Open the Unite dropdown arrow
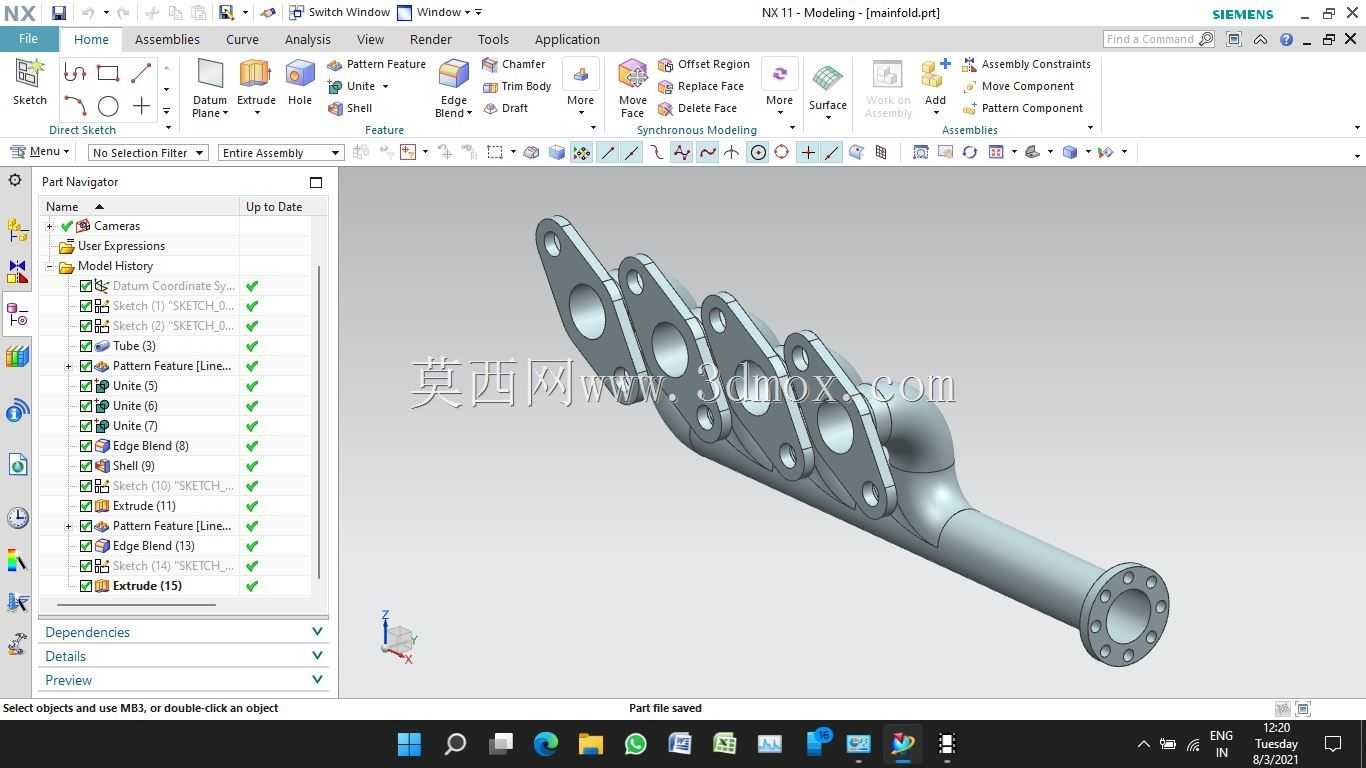The image size is (1366, 768). coord(385,87)
